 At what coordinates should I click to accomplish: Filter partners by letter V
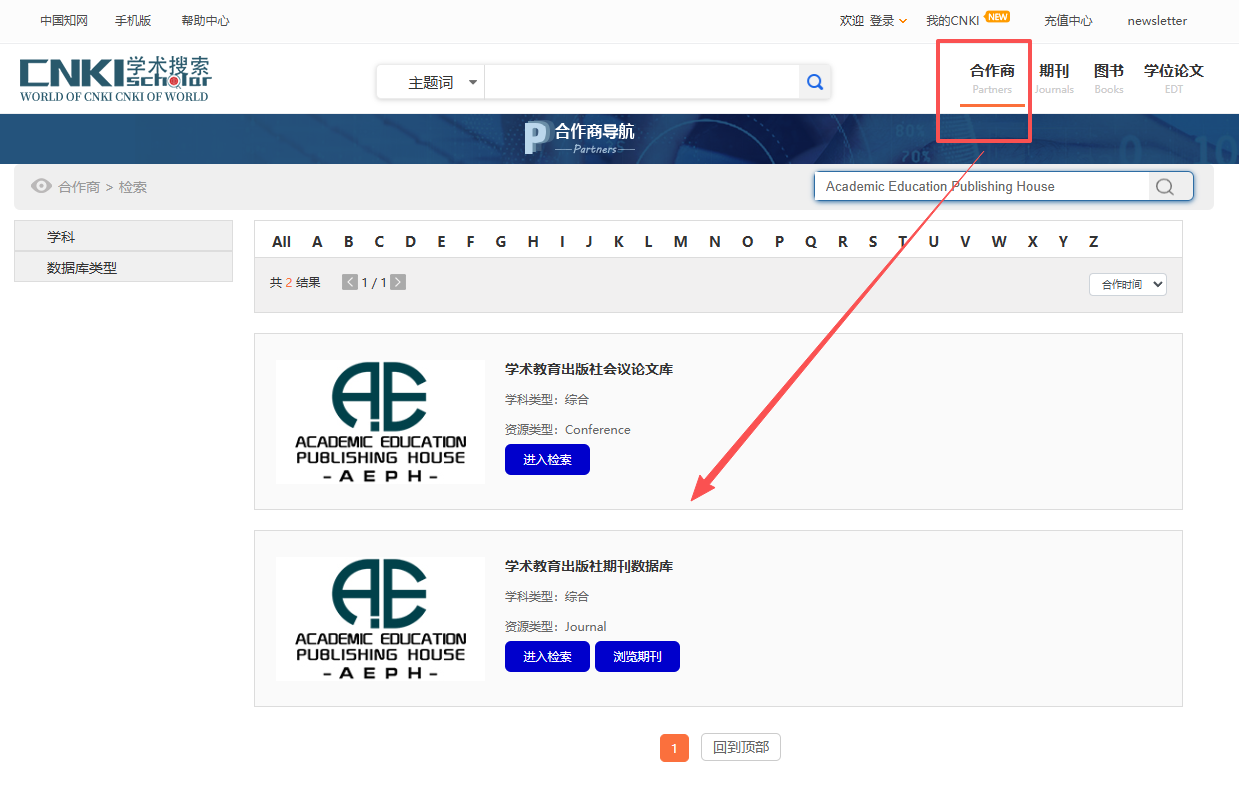[x=965, y=241]
